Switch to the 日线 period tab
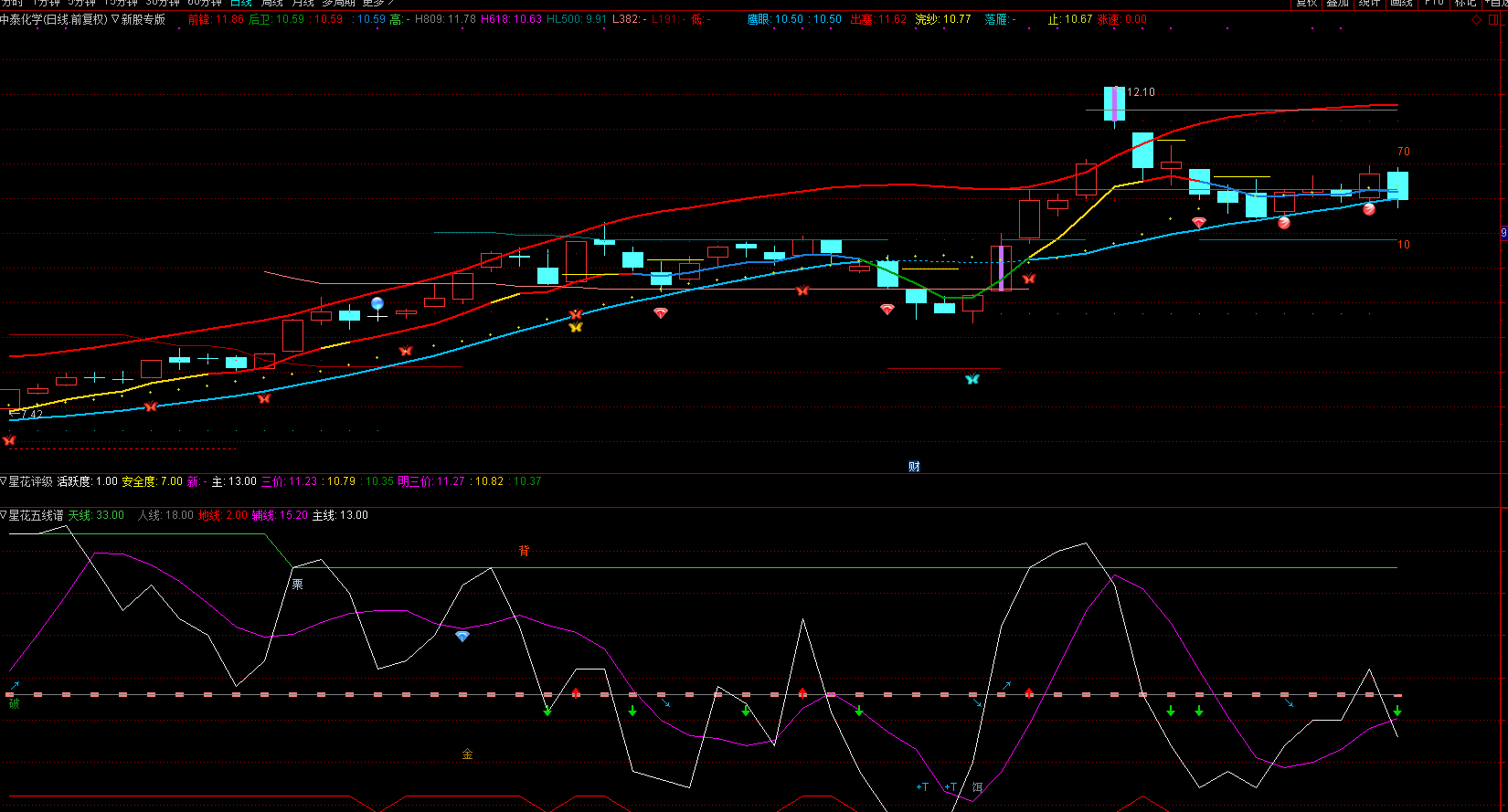Screen dimensions: 1508x812 (x=241, y=4)
